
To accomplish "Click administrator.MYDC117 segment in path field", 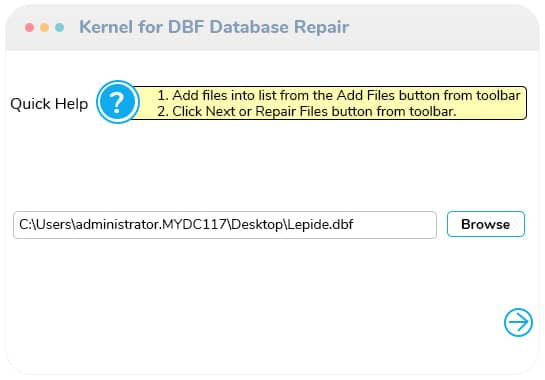I will pos(151,225).
